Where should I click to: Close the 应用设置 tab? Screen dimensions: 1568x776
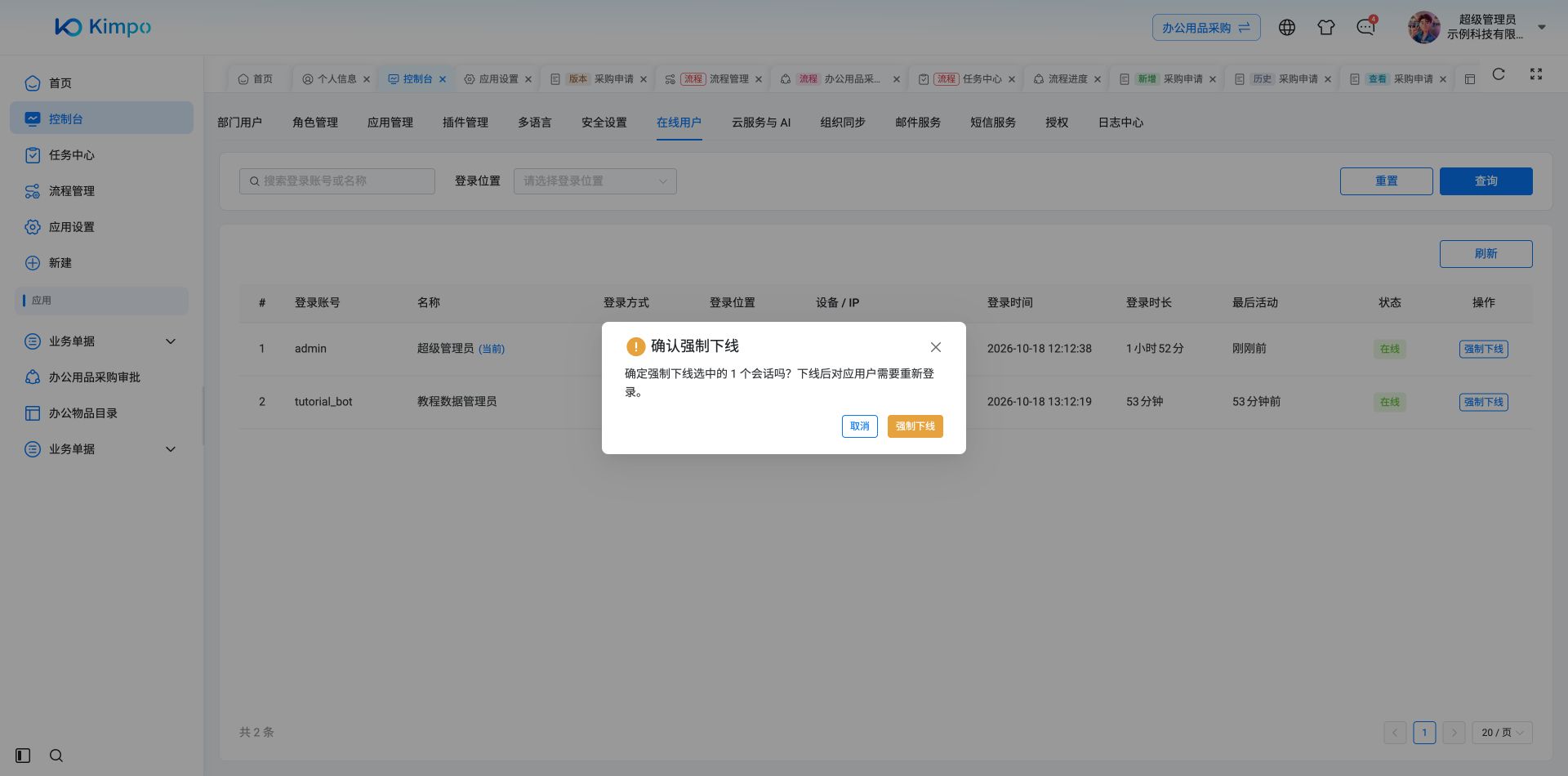coord(528,79)
